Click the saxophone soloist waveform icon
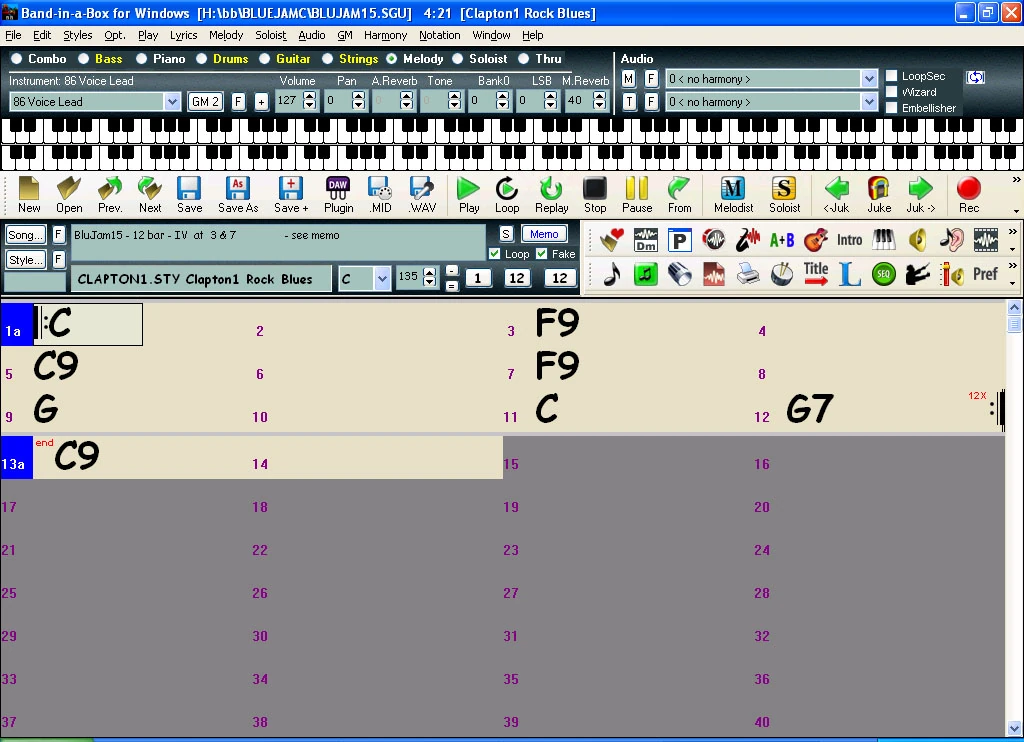The height and width of the screenshot is (742, 1024). click(x=748, y=240)
